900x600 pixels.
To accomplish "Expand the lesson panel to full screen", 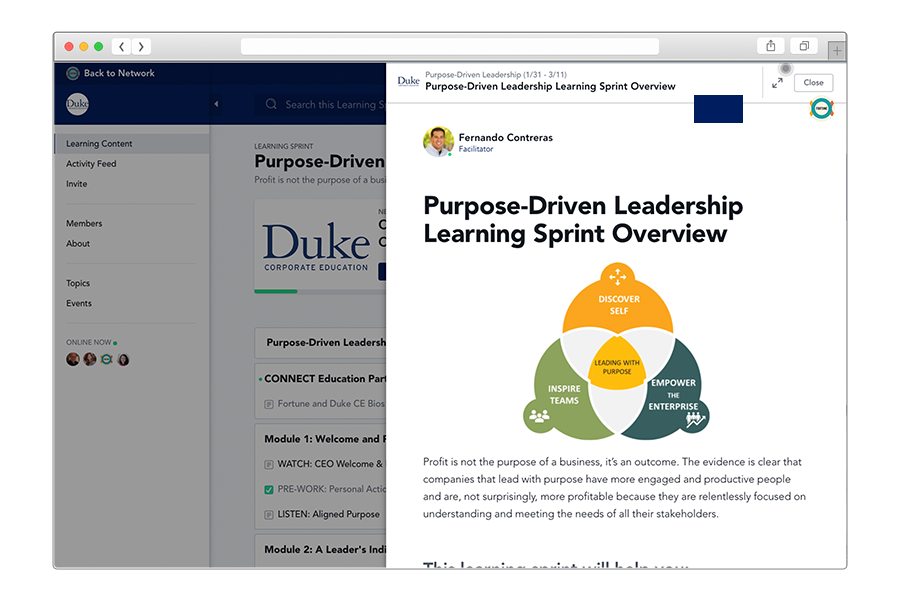I will pos(777,83).
